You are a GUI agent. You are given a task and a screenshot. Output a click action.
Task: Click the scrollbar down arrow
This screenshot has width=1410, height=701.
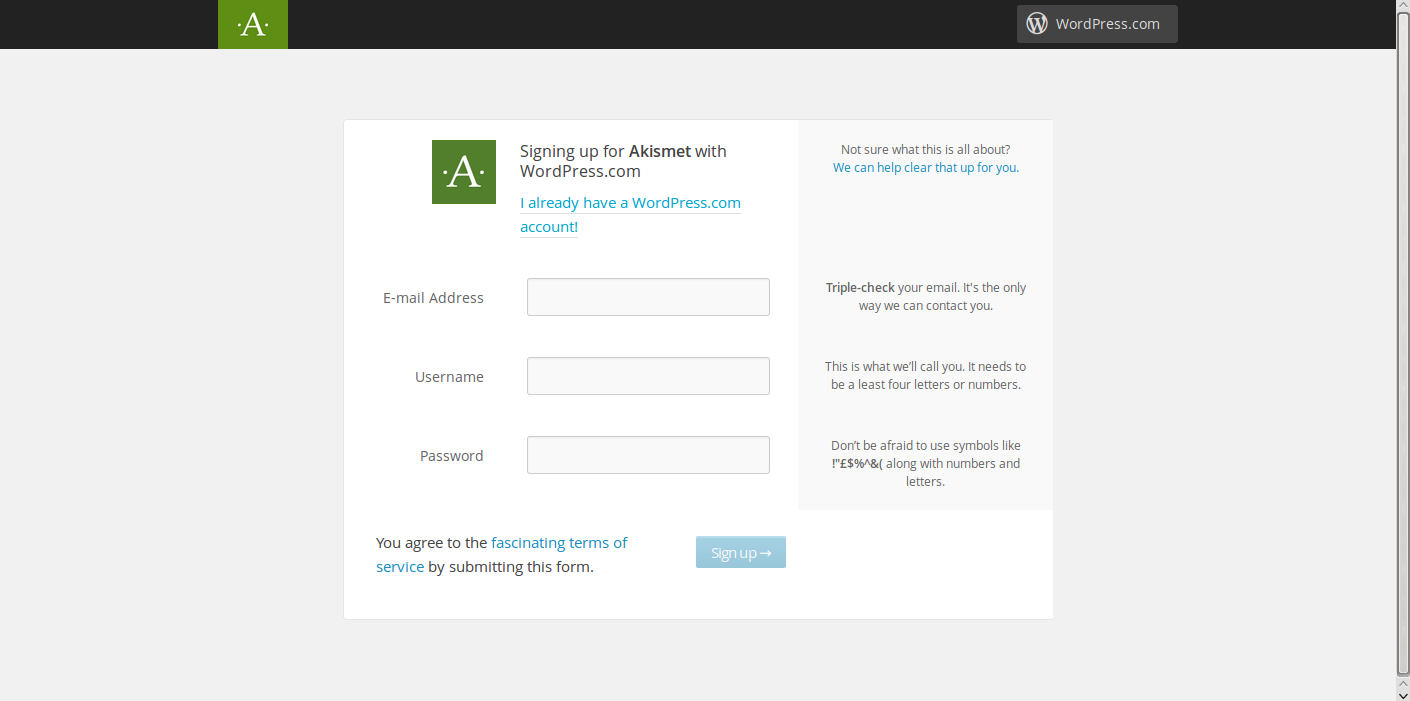[x=1403, y=693]
